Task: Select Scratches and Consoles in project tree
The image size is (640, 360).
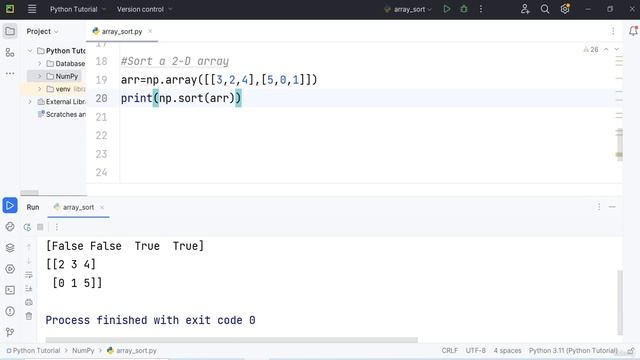Action: coord(62,114)
